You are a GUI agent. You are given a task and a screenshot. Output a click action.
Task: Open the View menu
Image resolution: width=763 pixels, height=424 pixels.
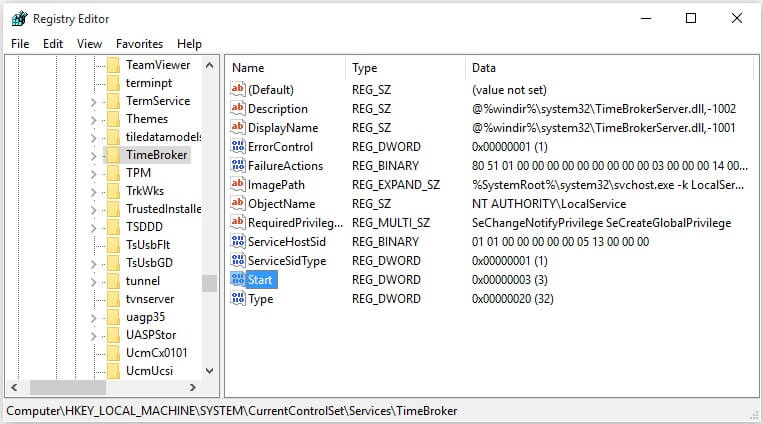pos(89,44)
